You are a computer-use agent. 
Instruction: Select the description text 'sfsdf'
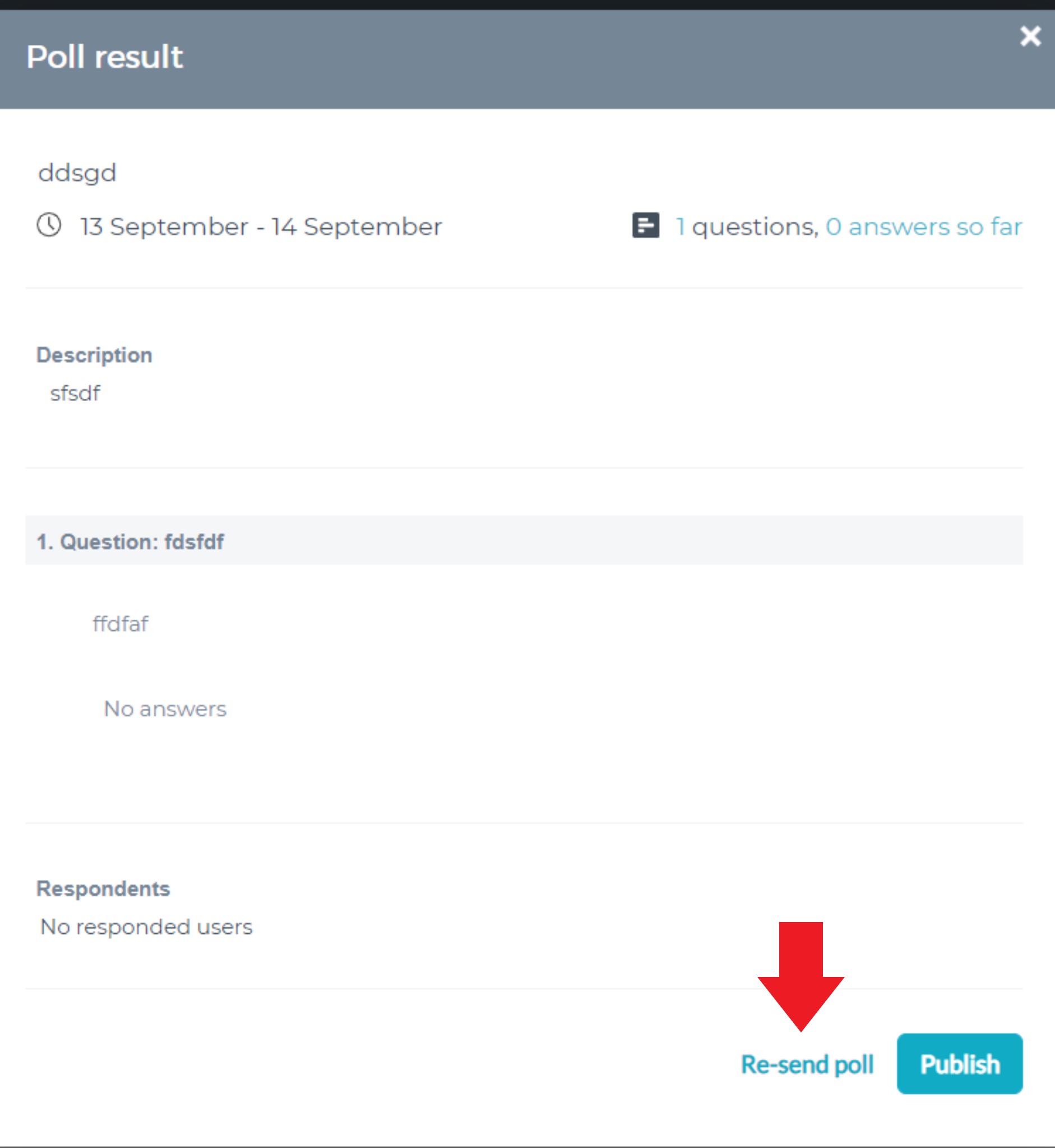pyautogui.click(x=75, y=393)
